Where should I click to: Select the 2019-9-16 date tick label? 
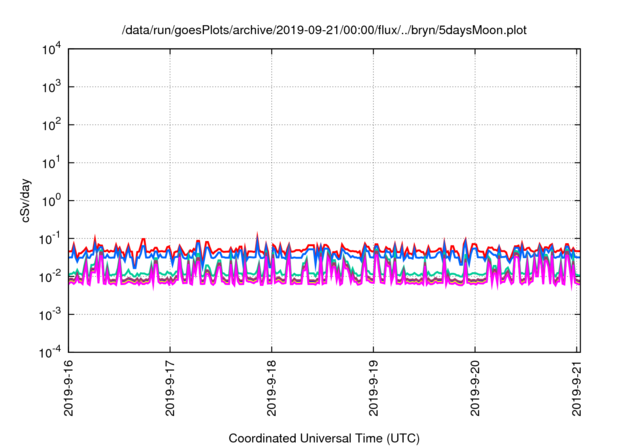click(68, 389)
